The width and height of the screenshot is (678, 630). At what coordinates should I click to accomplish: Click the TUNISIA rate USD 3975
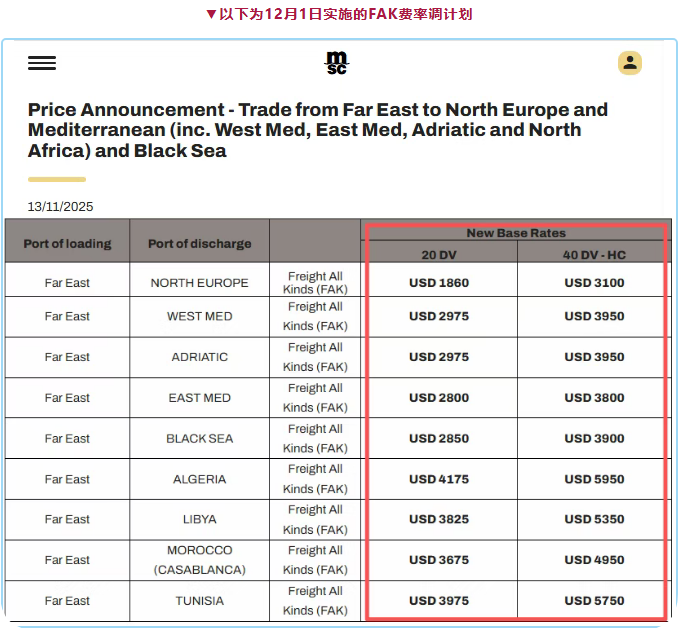439,601
